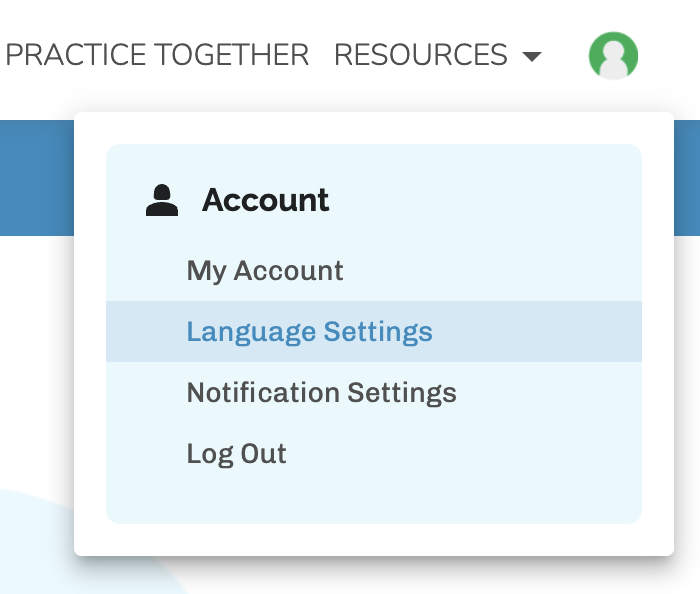
Task: Log Out of the account
Action: 236,454
